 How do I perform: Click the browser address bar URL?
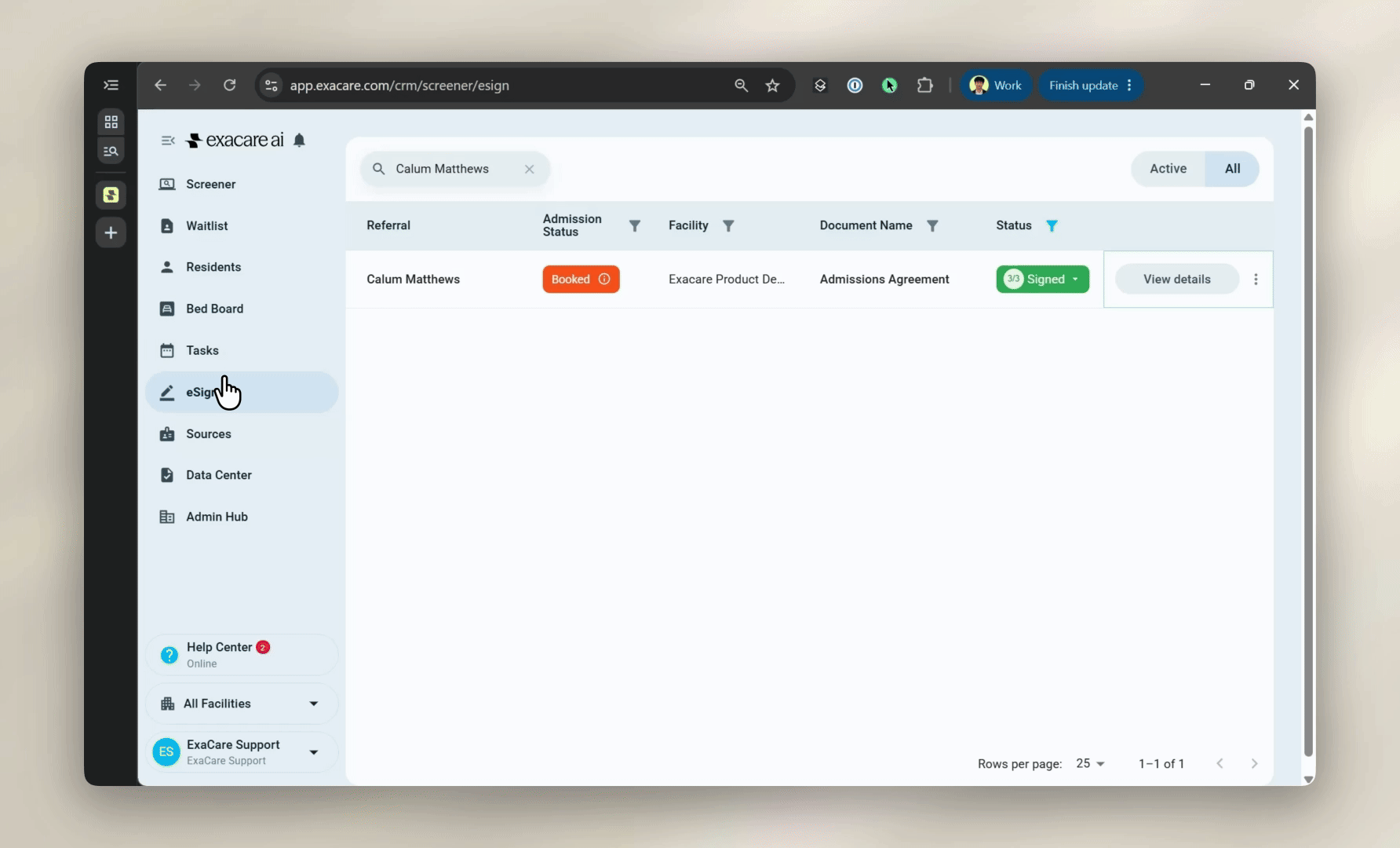(399, 86)
